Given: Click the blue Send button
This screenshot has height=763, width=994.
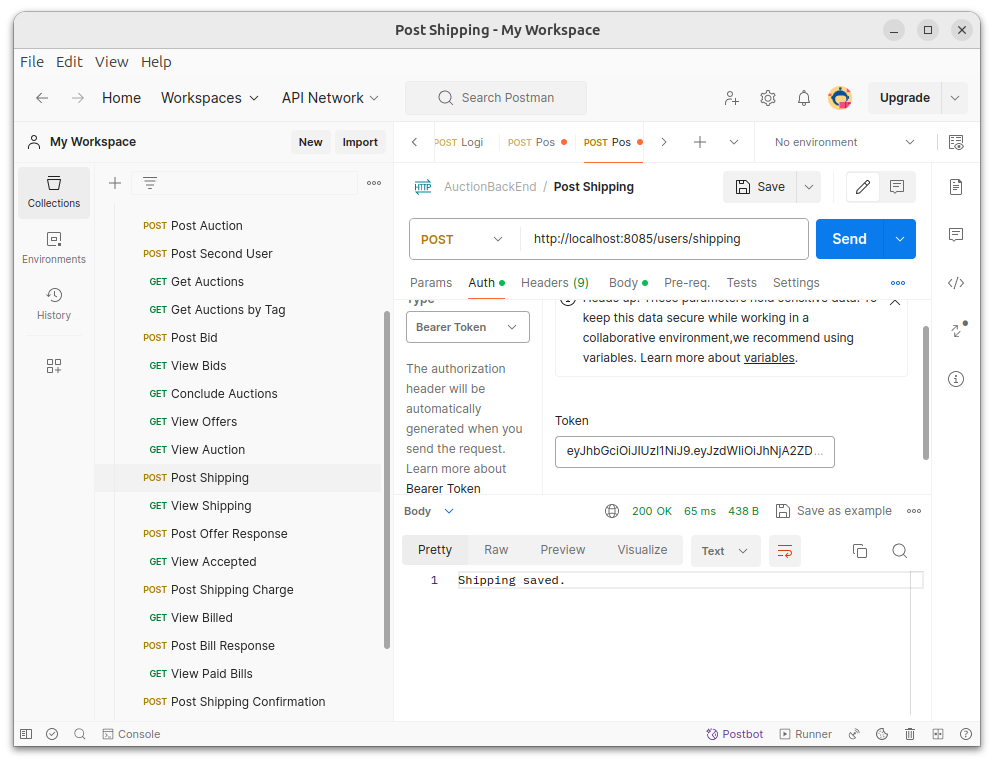Looking at the screenshot, I should [x=849, y=239].
